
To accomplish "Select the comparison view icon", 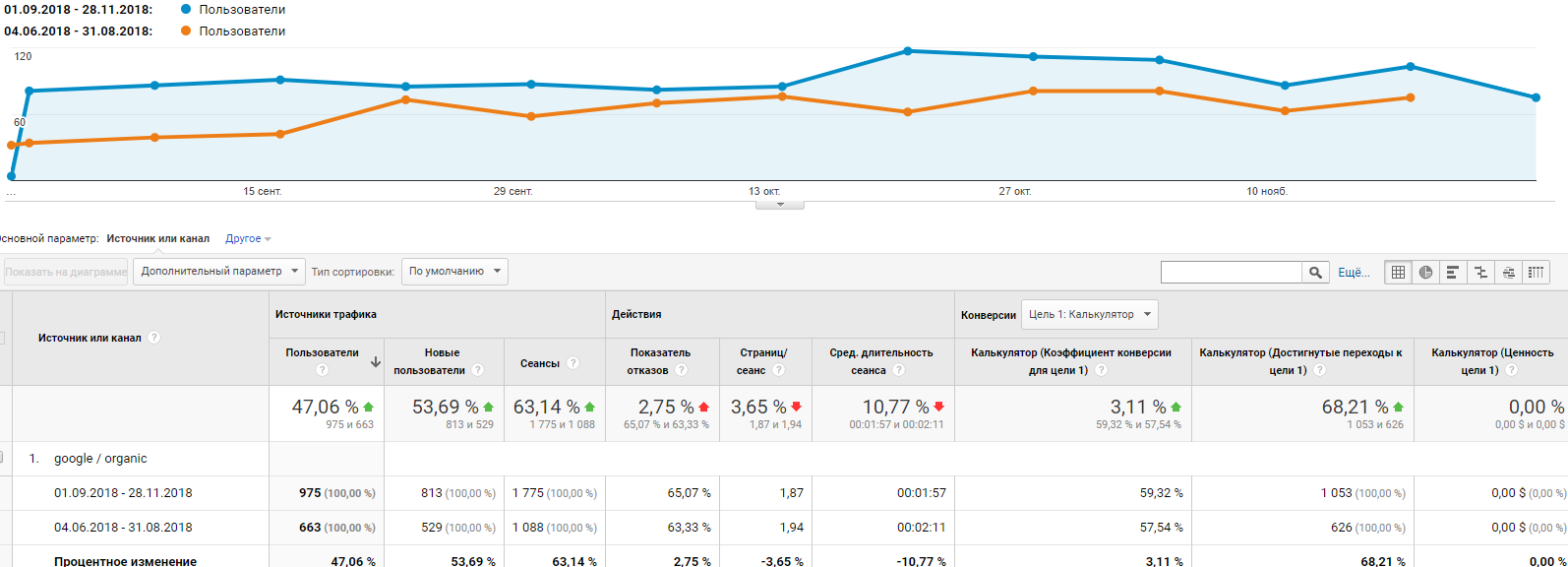I will [1480, 273].
